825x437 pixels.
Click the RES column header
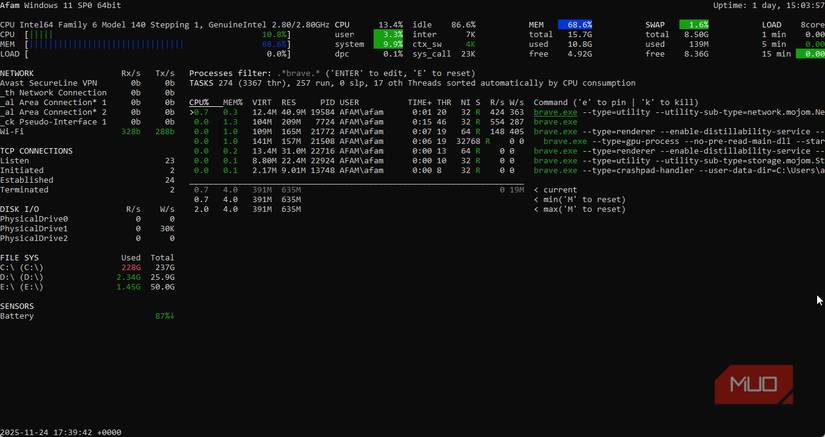(x=288, y=103)
